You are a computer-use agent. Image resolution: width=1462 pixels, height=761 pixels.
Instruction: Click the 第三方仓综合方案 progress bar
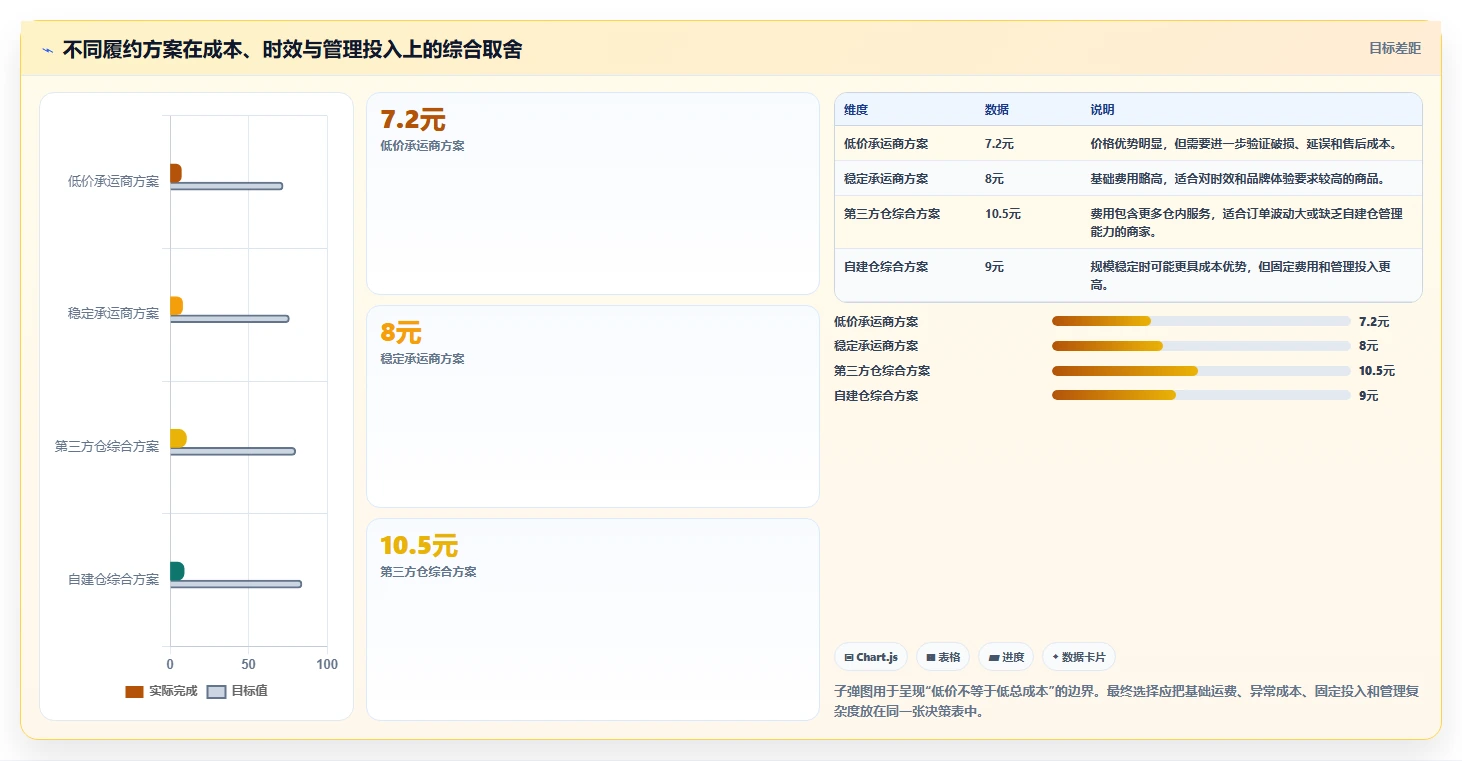pyautogui.click(x=1201, y=371)
